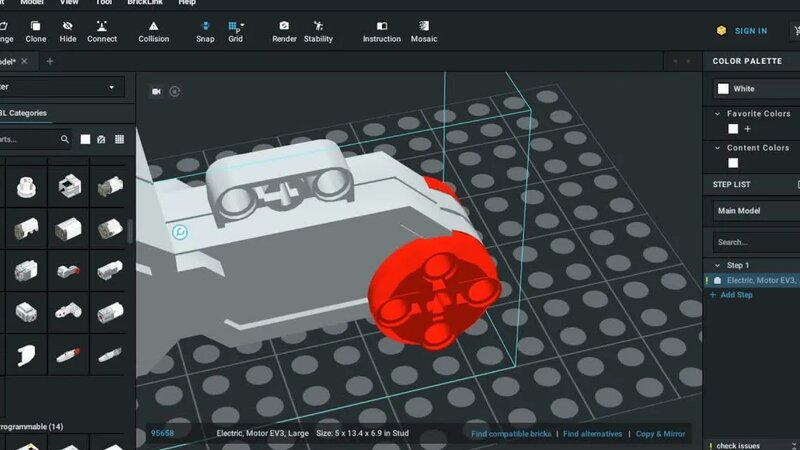Select middle thumbnail in second parts row
Screen dimensions: 800x450
coord(68,229)
